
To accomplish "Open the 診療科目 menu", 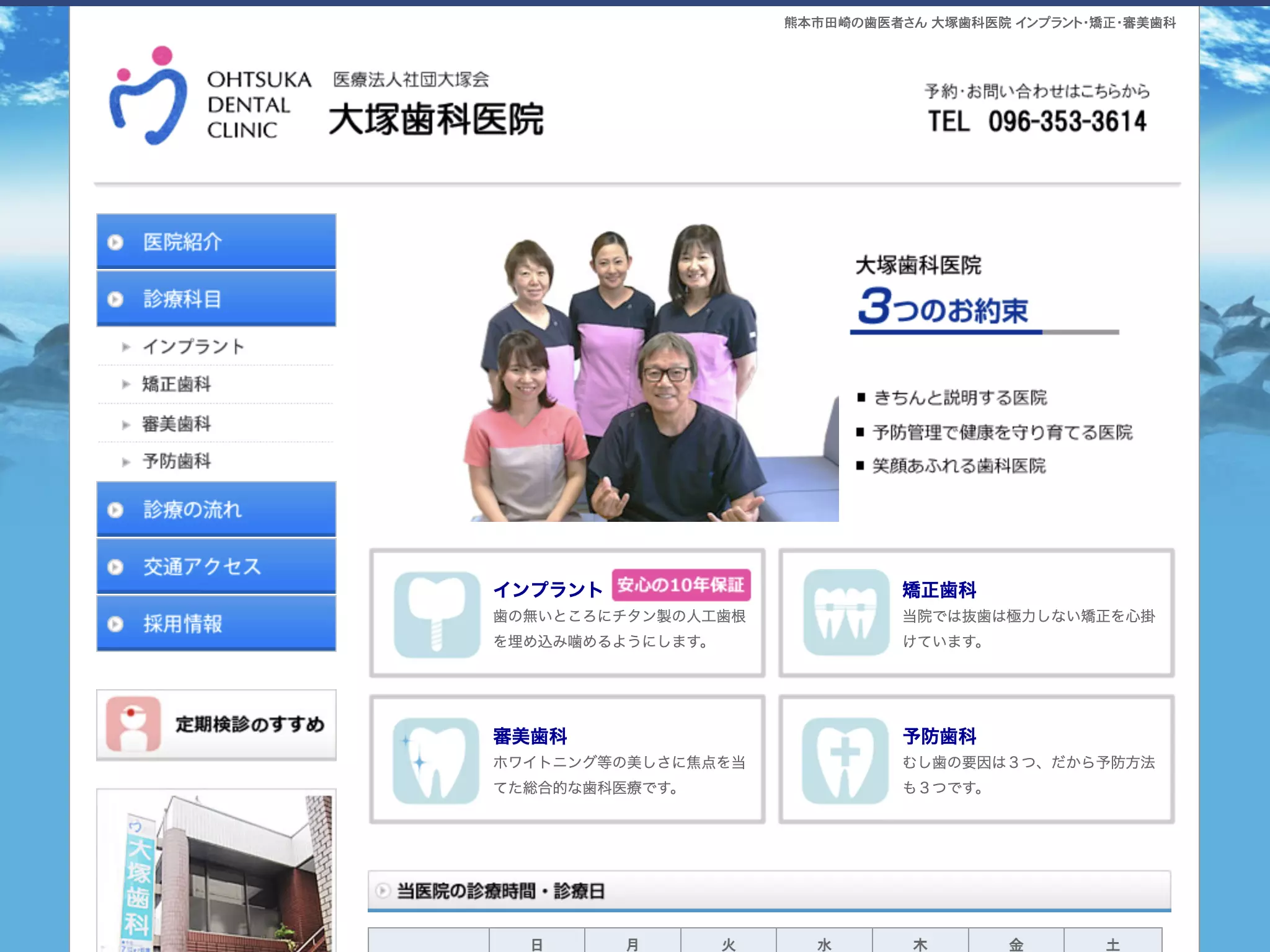I will [216, 299].
